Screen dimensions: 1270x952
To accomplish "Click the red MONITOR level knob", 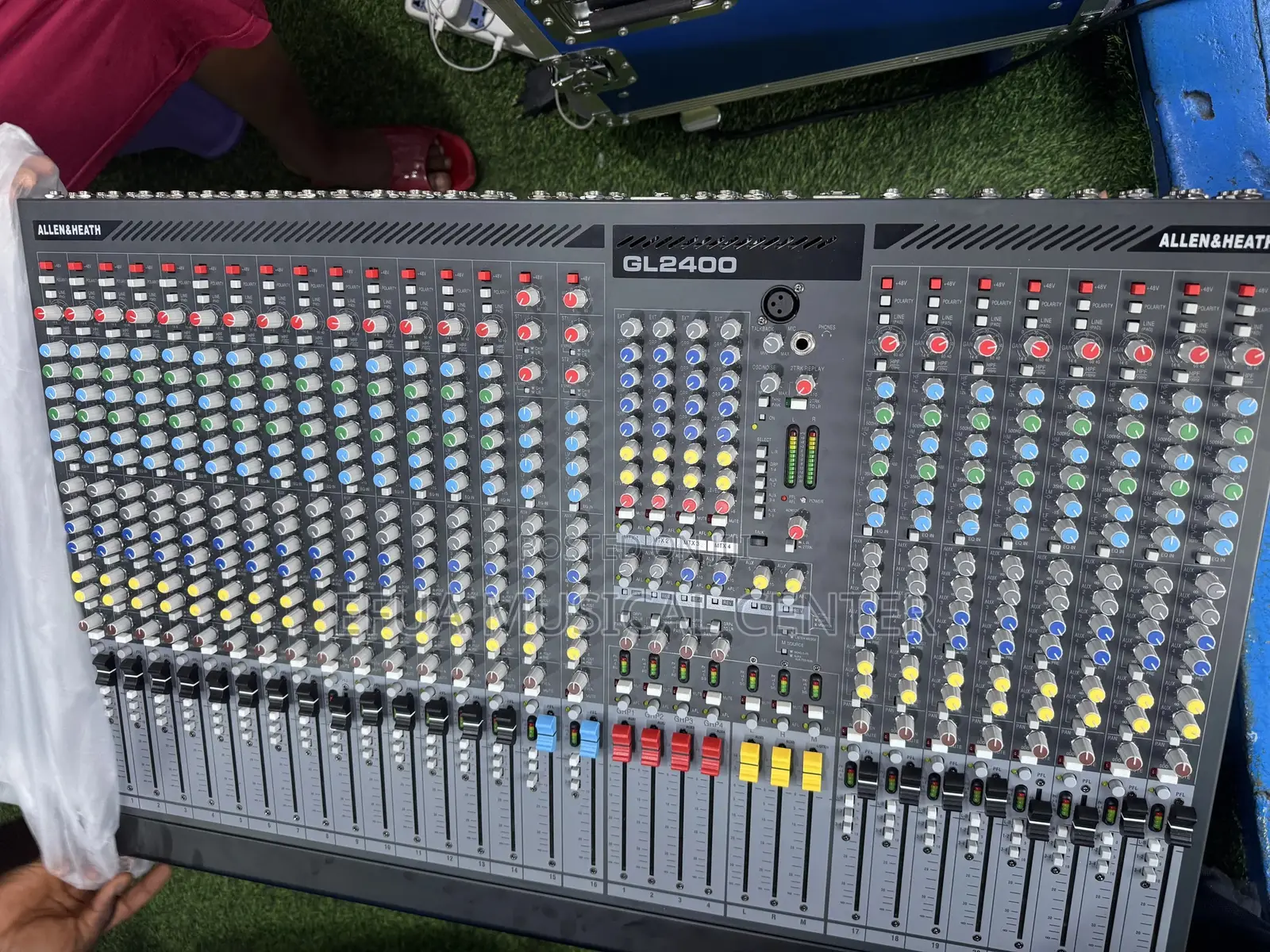I will 797,527.
